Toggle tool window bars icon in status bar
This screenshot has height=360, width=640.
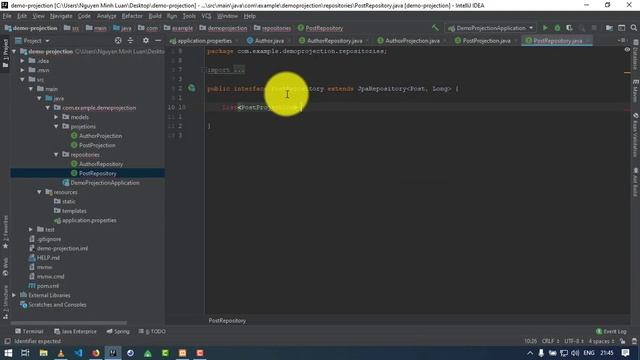coord(7,341)
